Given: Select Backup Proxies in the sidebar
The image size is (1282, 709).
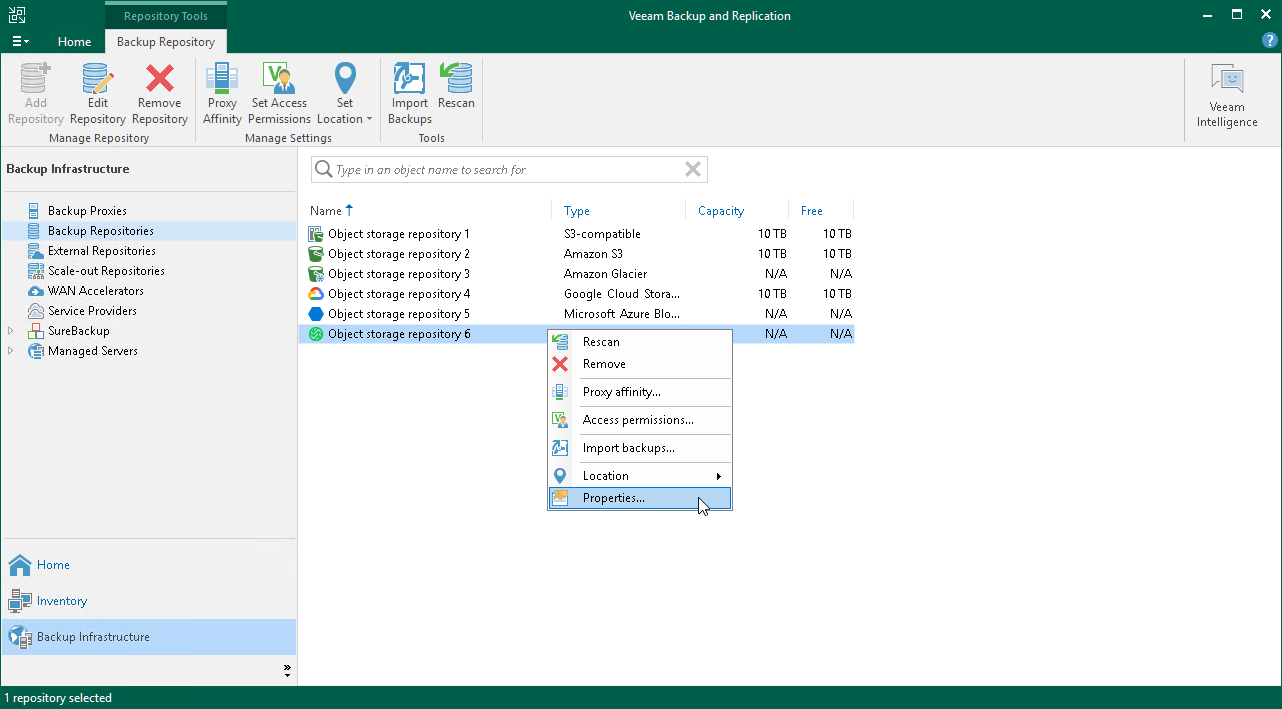Looking at the screenshot, I should coord(89,210).
